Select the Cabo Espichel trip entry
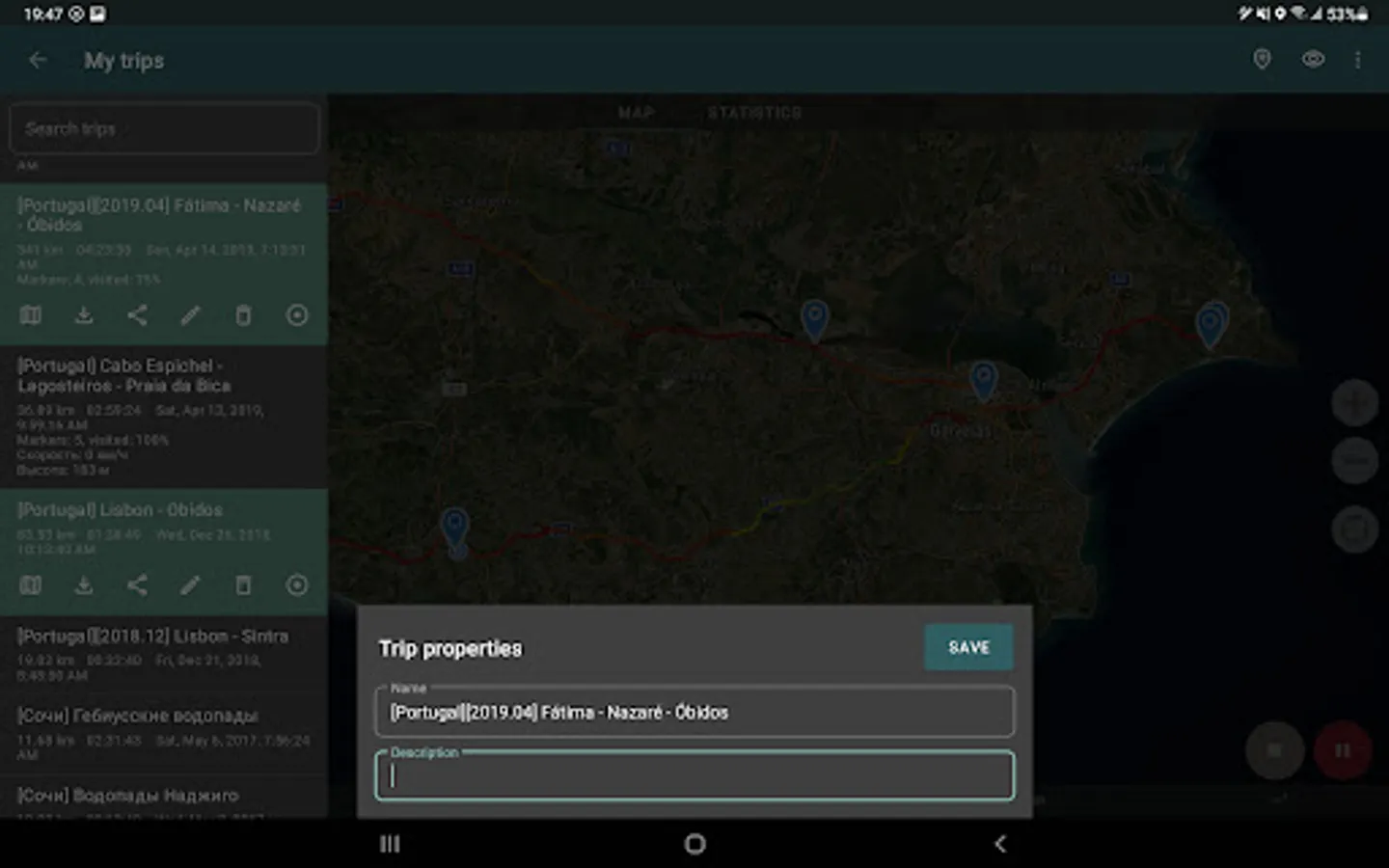This screenshot has height=868, width=1389. pyautogui.click(x=164, y=416)
